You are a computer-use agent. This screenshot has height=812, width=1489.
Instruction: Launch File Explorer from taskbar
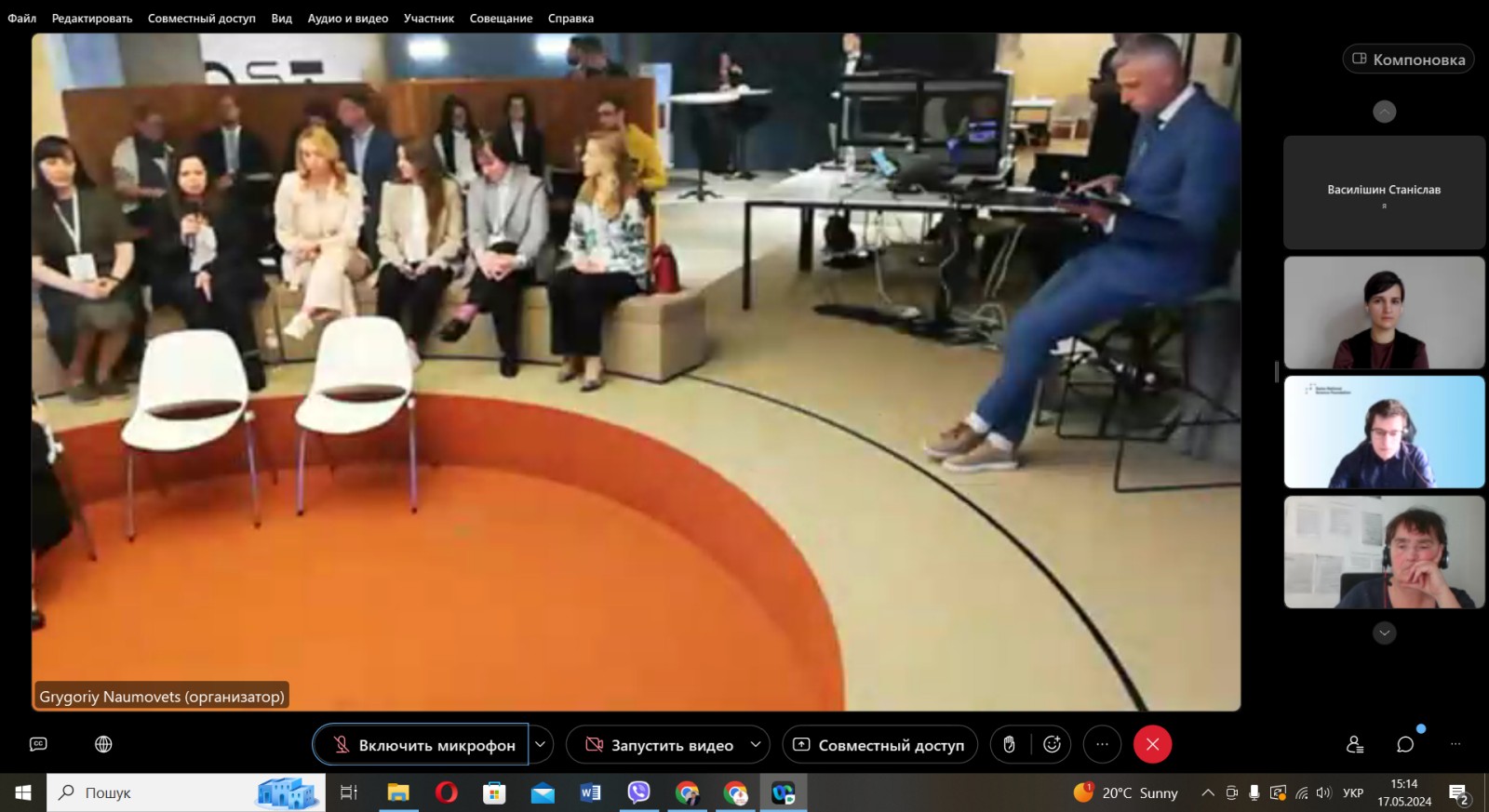coord(397,792)
